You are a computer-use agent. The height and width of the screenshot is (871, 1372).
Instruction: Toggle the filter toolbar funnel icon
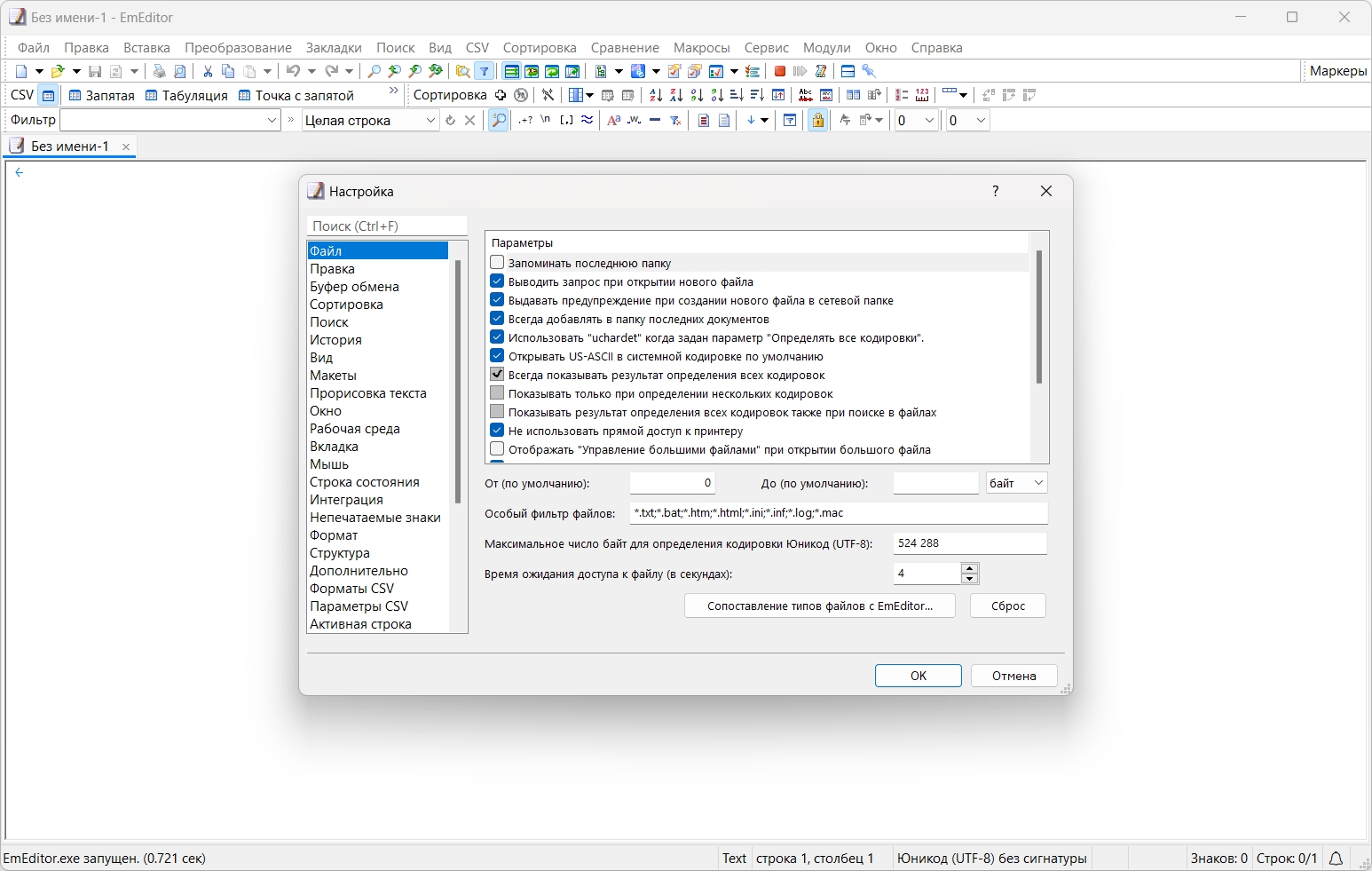click(485, 71)
